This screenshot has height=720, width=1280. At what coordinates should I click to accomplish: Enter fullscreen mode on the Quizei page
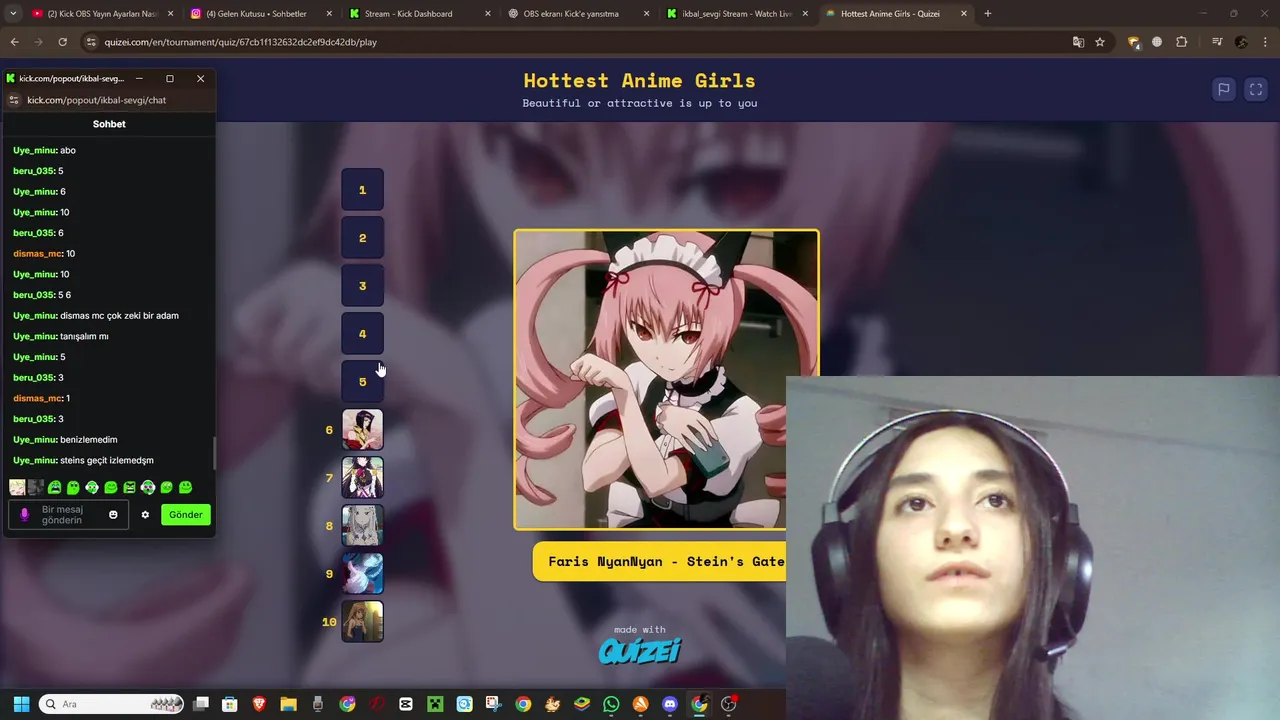click(1256, 89)
